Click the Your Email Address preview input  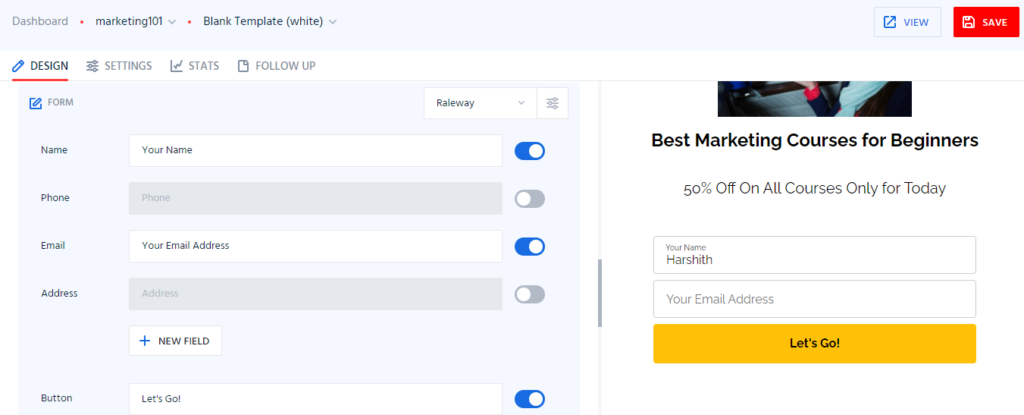coord(814,299)
